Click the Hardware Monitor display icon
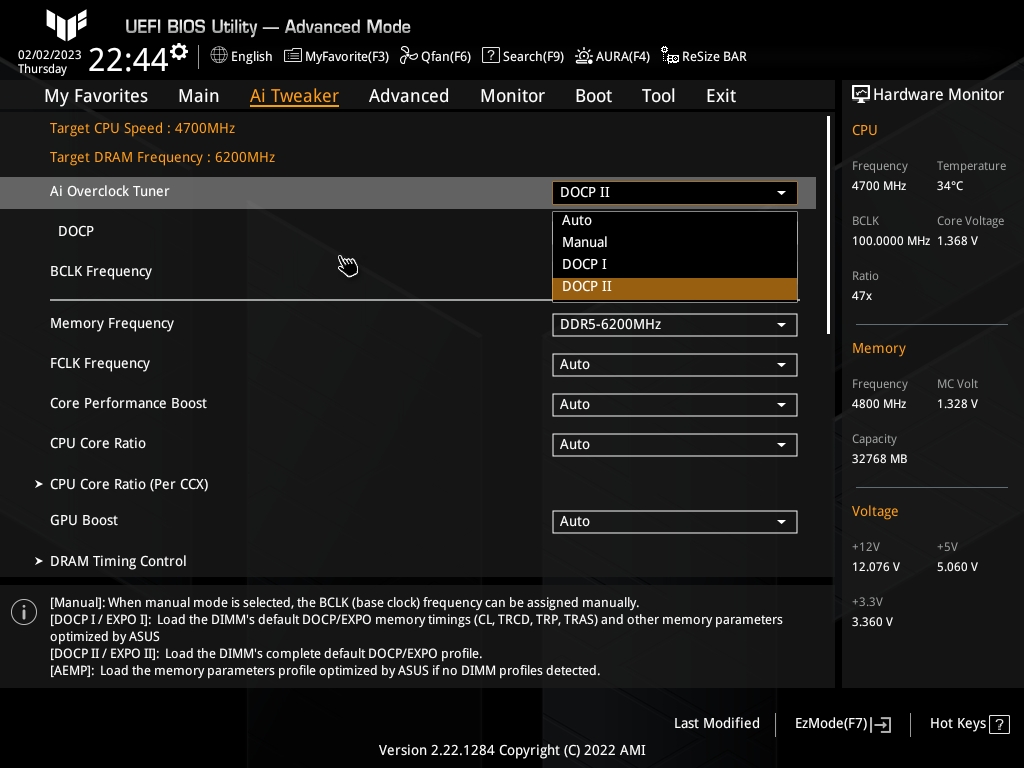This screenshot has height=768, width=1024. pyautogui.click(x=861, y=94)
